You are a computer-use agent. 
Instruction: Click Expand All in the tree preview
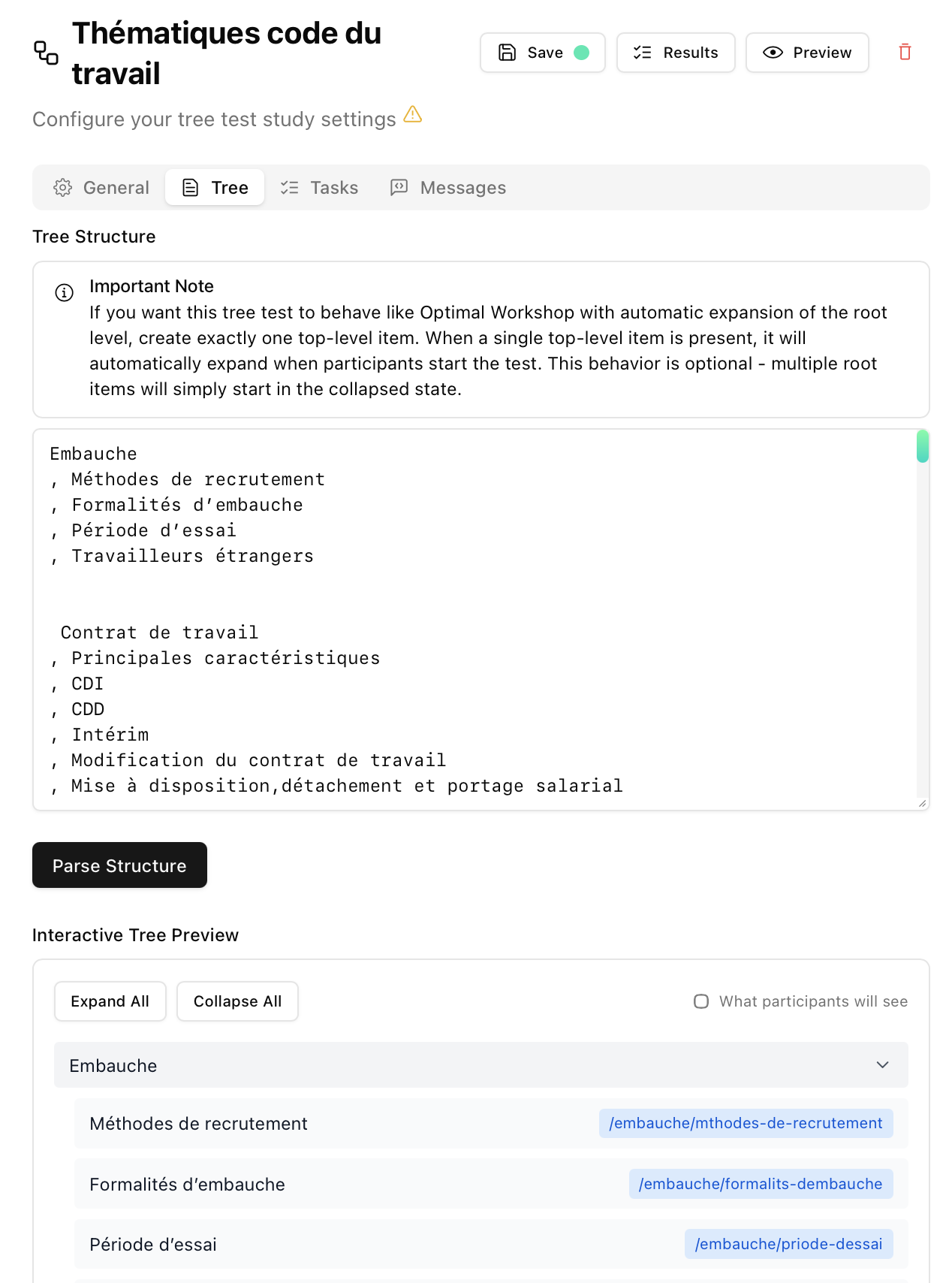tap(110, 1001)
